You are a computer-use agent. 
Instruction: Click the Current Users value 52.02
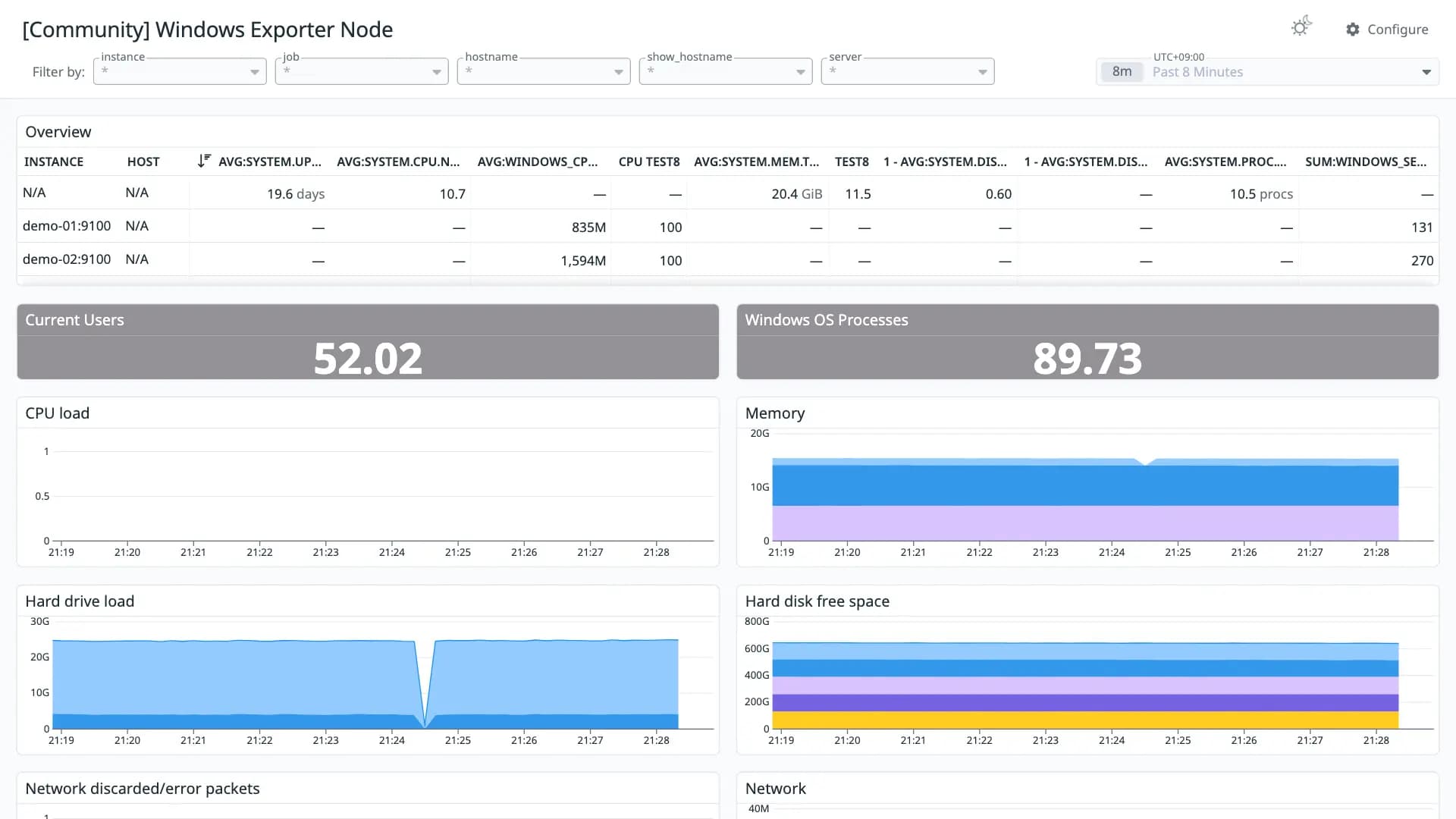tap(368, 358)
